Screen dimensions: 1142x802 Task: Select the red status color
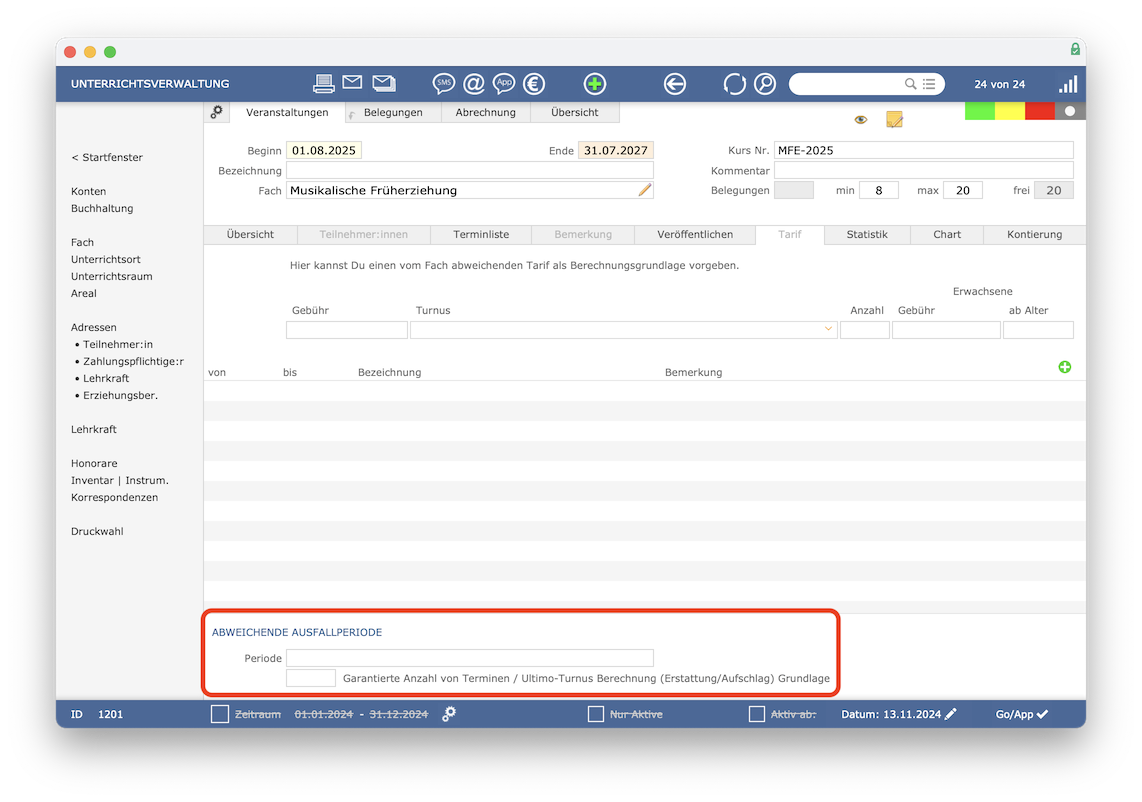click(1039, 111)
